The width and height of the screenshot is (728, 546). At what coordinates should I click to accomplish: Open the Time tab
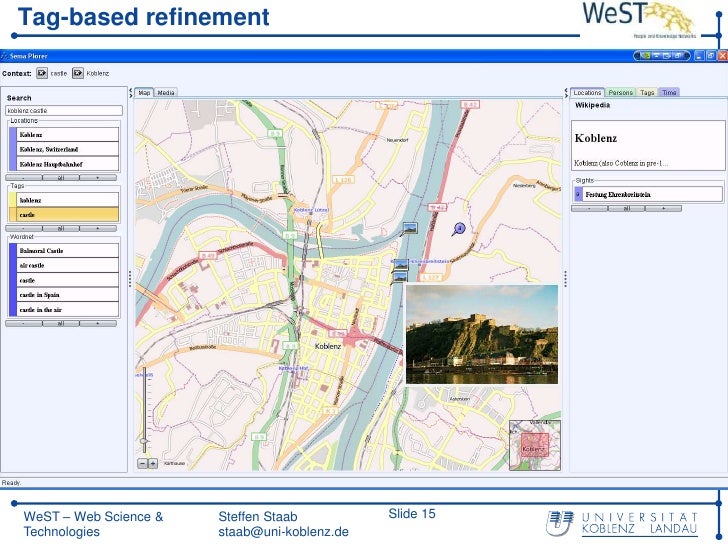669,92
